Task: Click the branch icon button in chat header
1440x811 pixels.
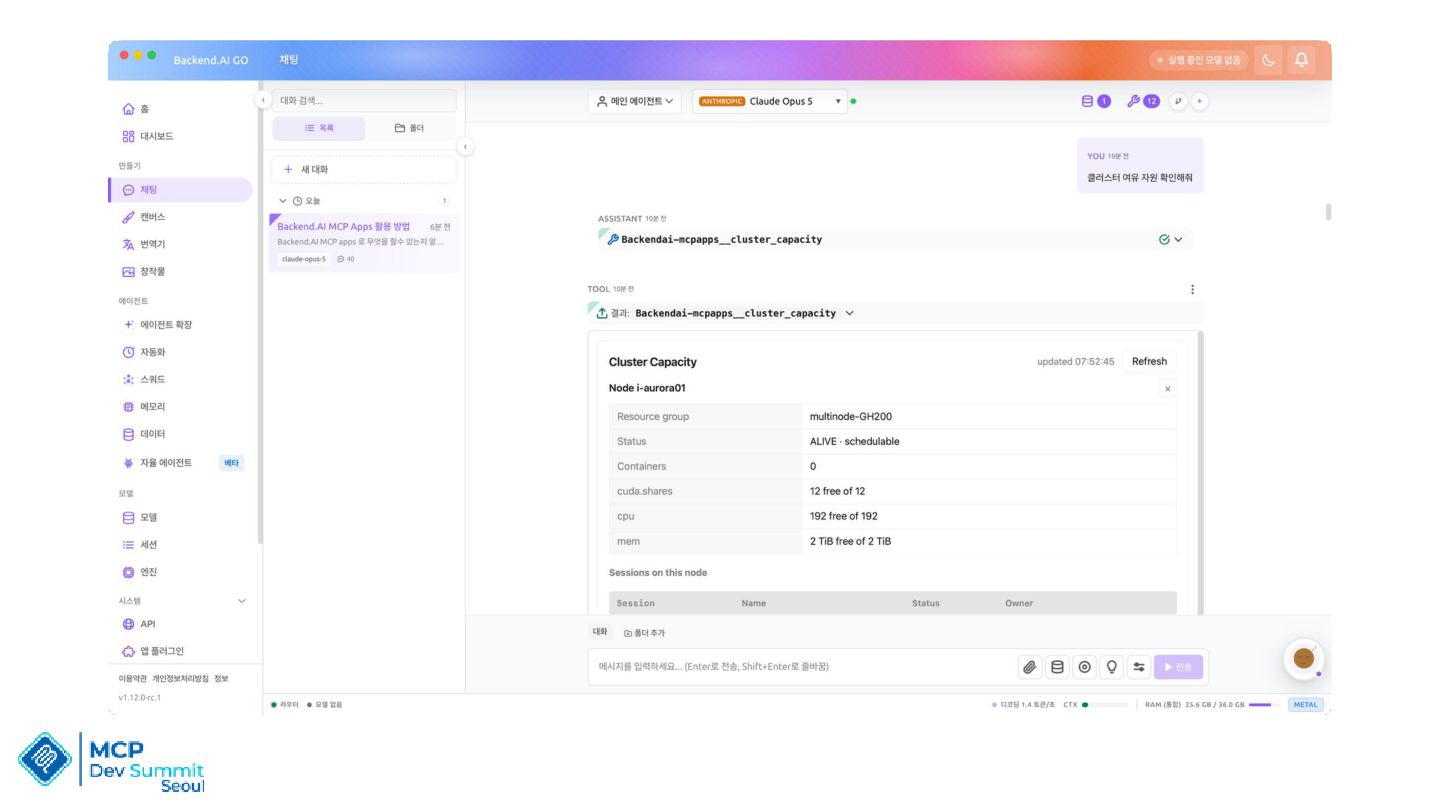Action: tap(1177, 101)
